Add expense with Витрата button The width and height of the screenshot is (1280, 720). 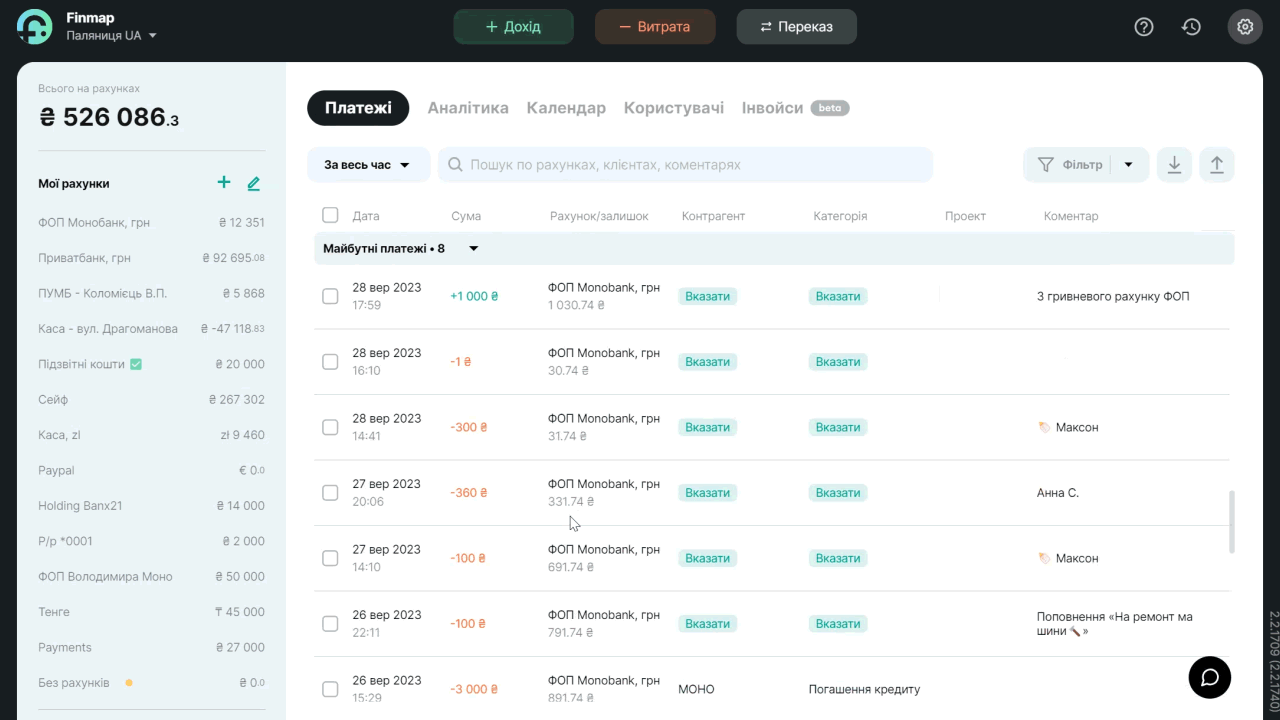click(655, 27)
